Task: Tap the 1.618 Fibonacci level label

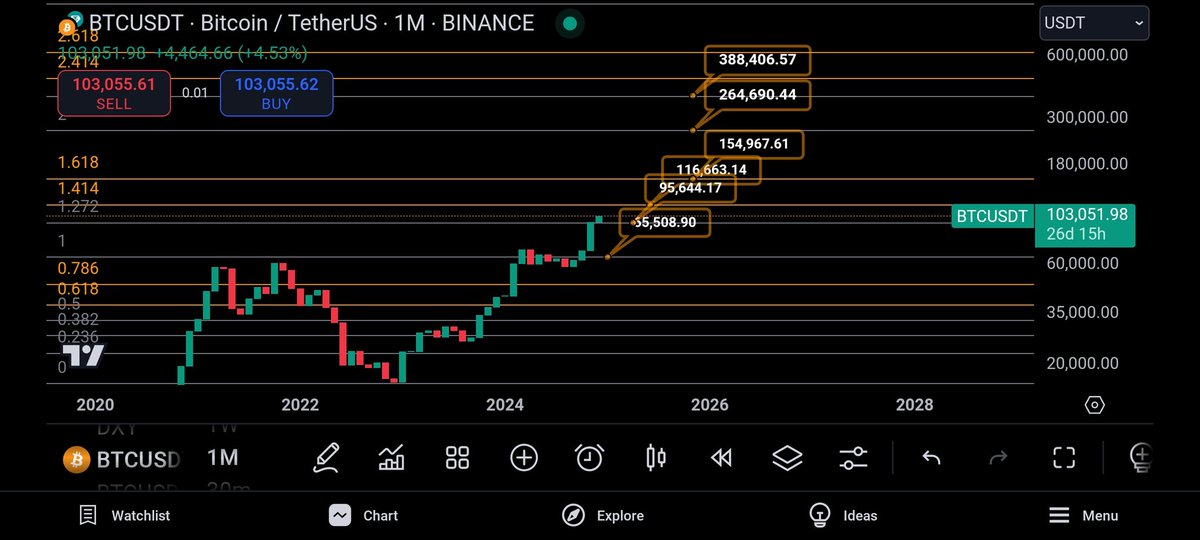Action: pos(78,162)
